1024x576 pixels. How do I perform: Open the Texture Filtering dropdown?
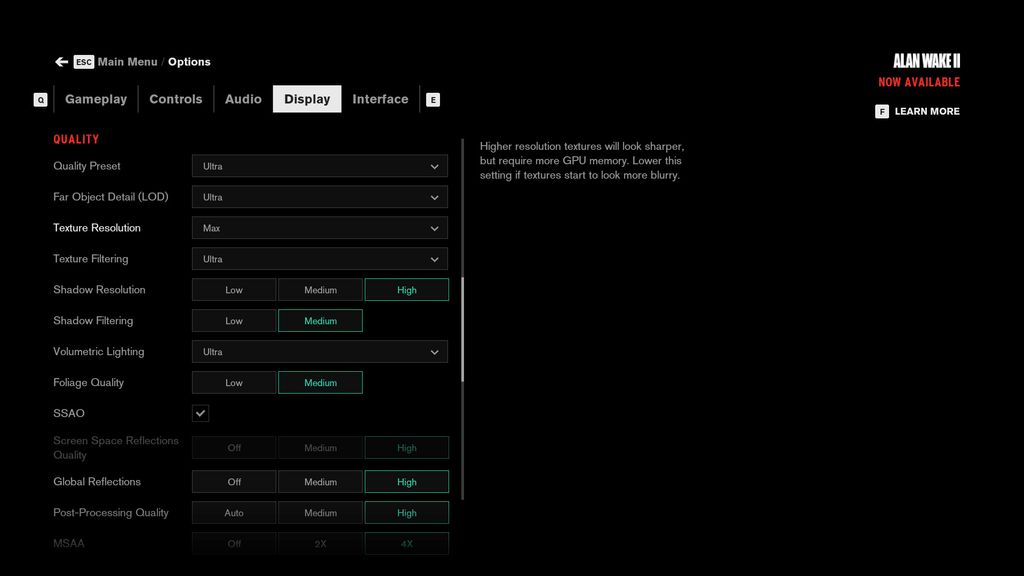tap(319, 258)
